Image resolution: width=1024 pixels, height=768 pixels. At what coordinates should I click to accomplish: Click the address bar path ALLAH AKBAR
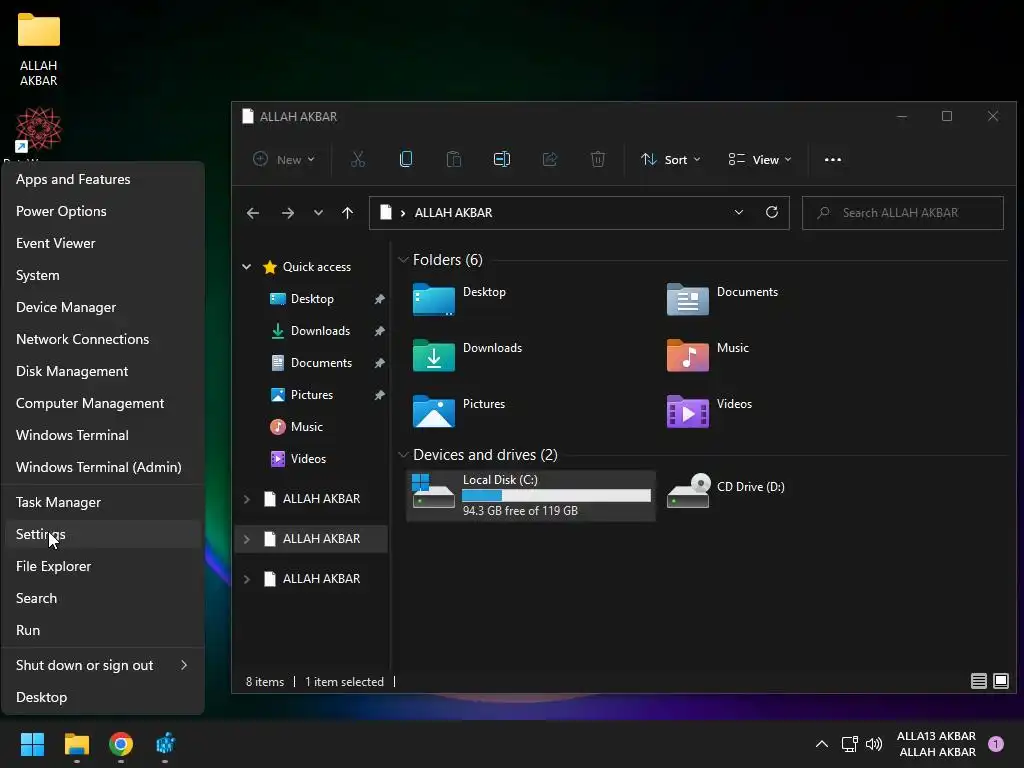453,213
